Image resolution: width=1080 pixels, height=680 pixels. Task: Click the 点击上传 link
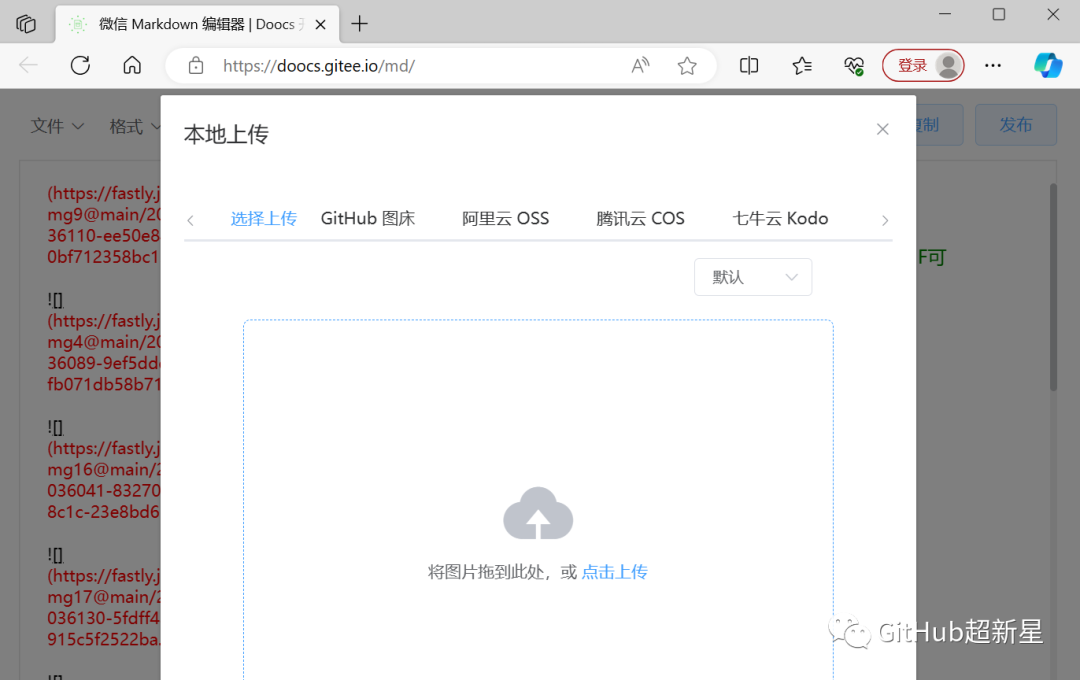pos(614,572)
